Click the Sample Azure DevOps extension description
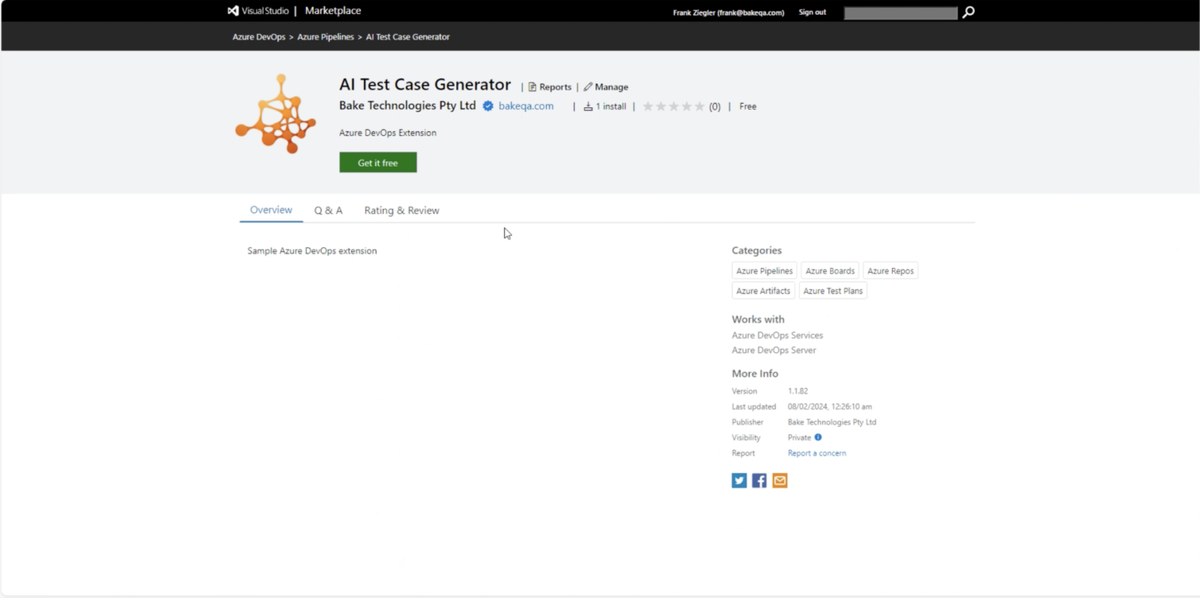1200x598 pixels. tap(312, 251)
